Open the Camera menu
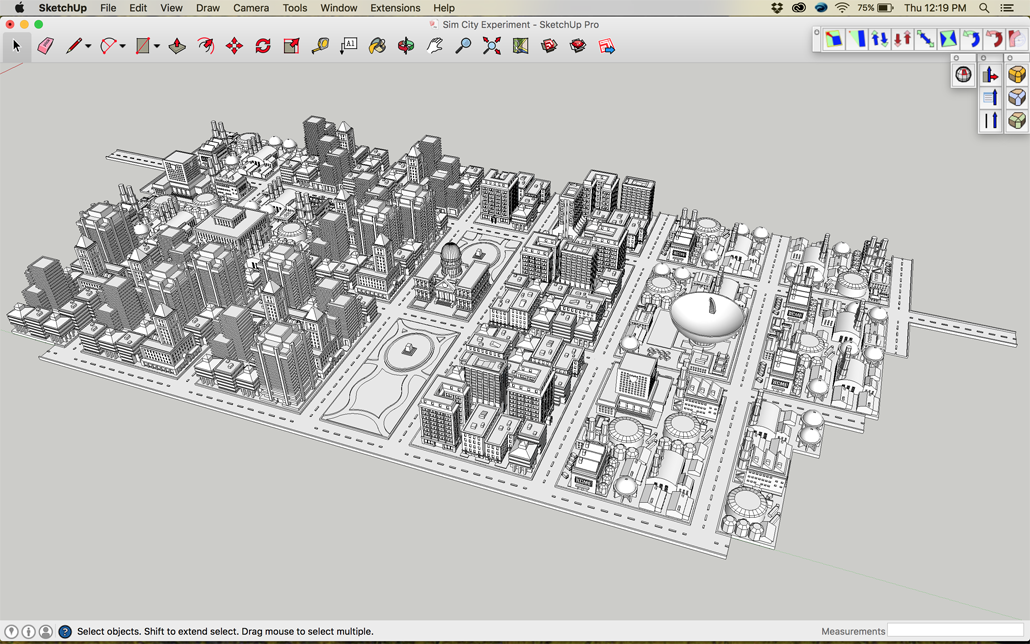This screenshot has width=1030, height=644. [251, 8]
